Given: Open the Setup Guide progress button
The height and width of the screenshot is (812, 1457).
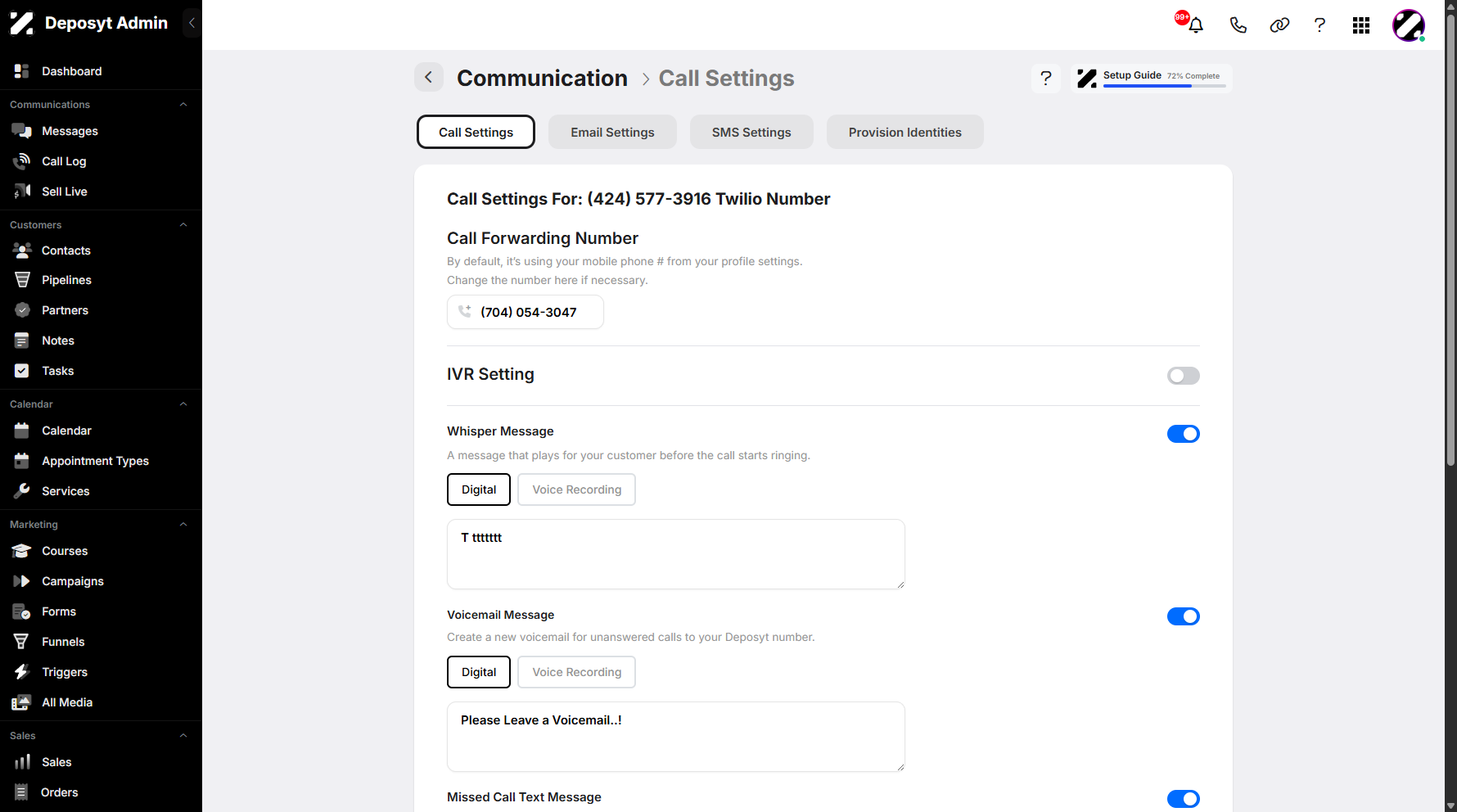Looking at the screenshot, I should 1151,78.
